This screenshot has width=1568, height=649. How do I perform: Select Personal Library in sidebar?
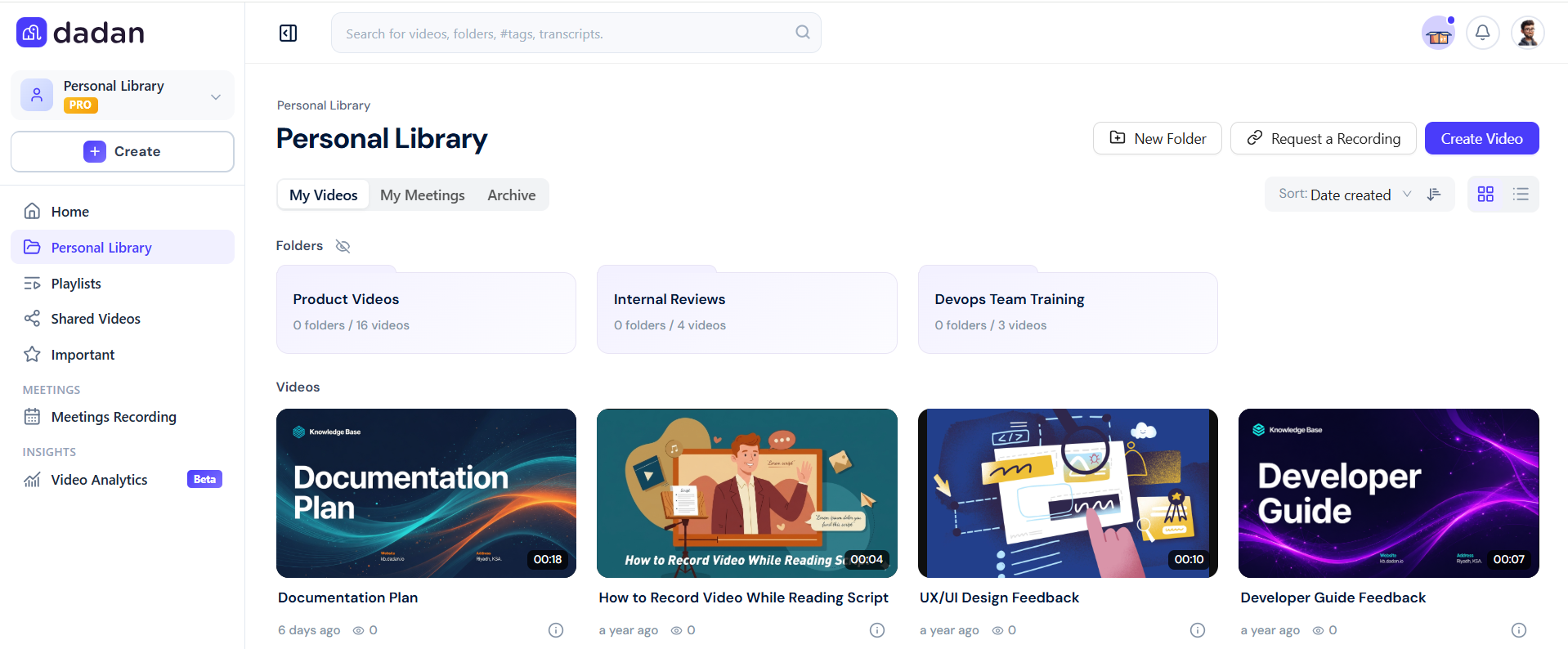(x=123, y=247)
